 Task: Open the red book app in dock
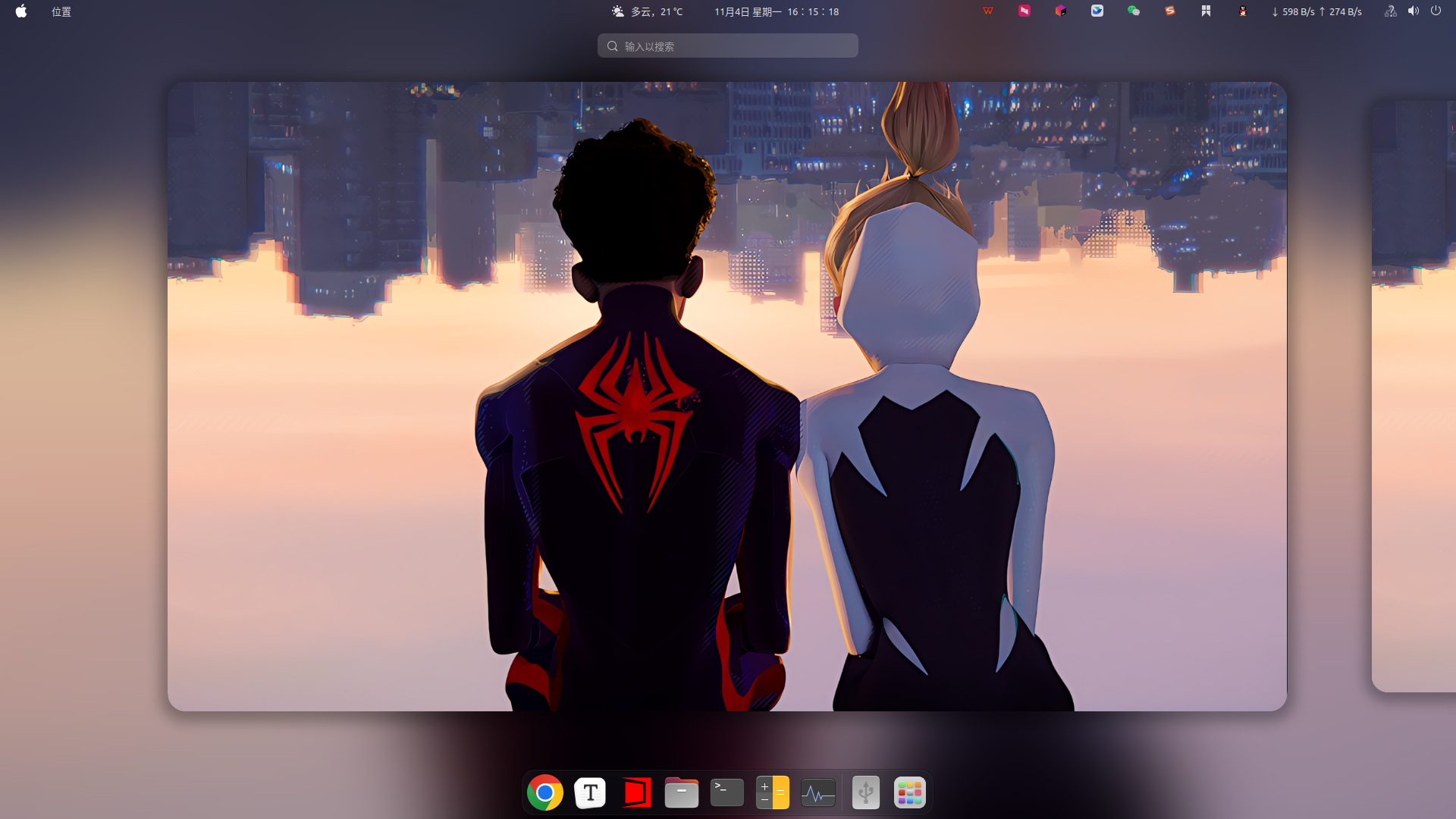(636, 793)
